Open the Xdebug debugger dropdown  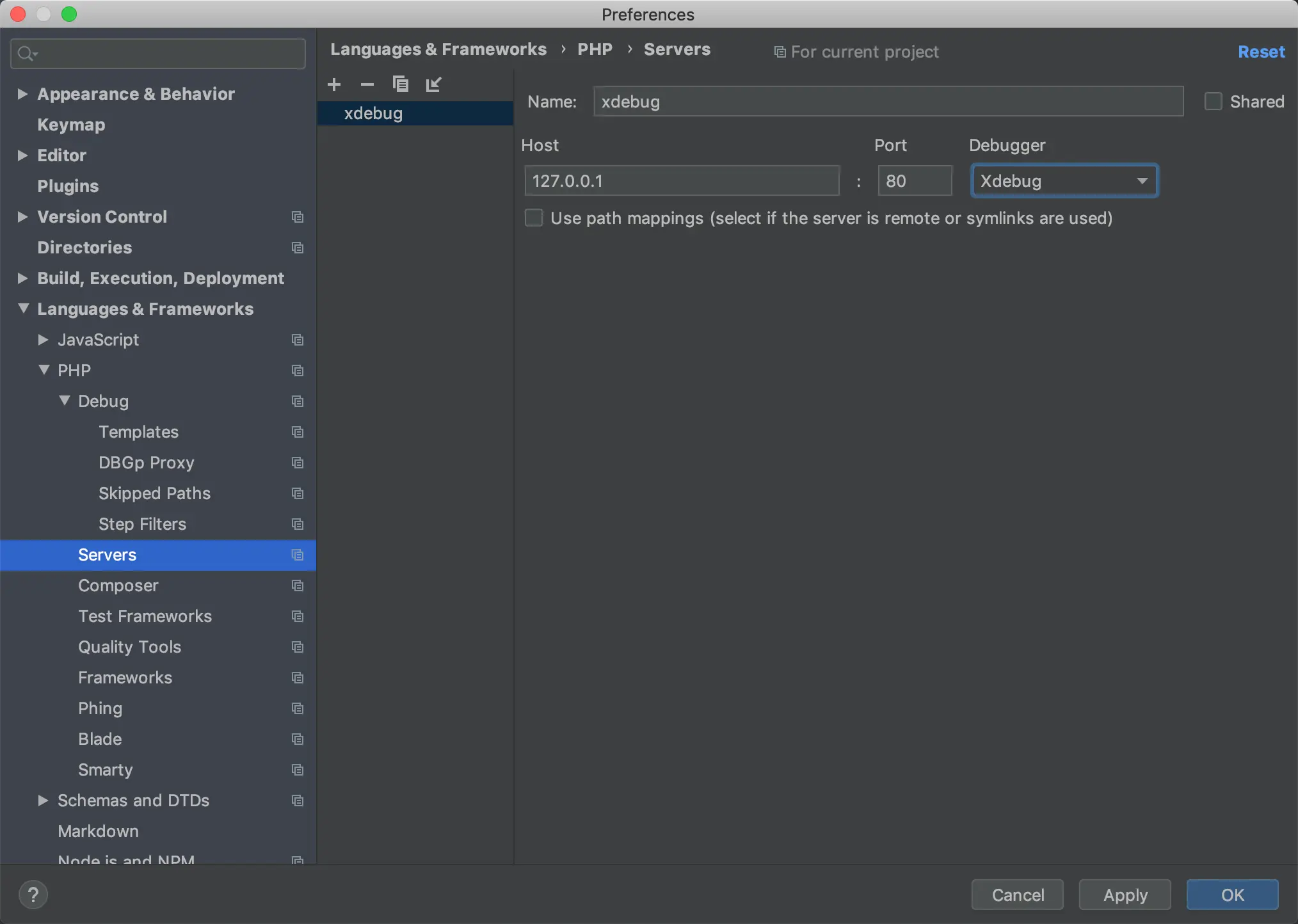click(x=1064, y=181)
